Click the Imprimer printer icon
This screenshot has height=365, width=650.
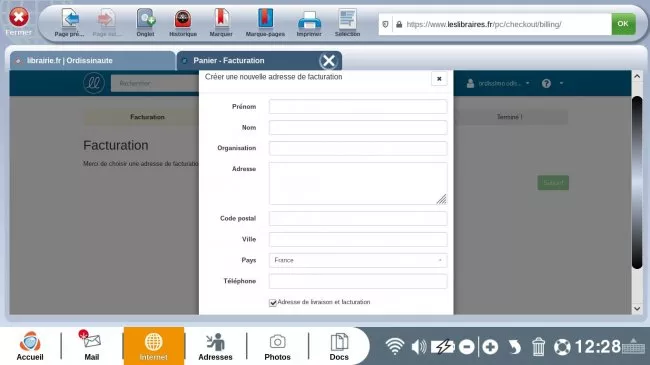coord(309,19)
